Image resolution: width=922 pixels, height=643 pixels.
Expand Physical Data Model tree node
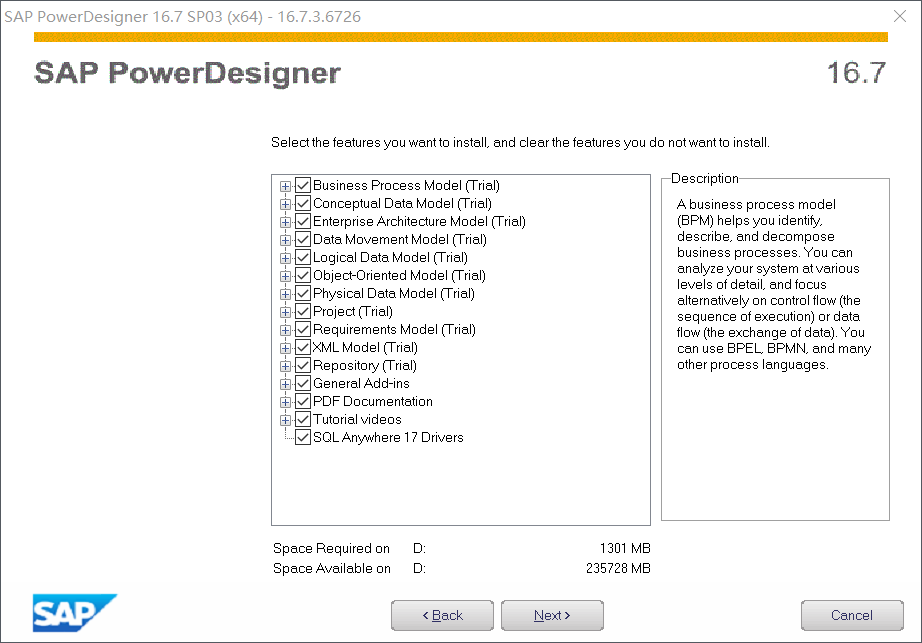pyautogui.click(x=285, y=294)
